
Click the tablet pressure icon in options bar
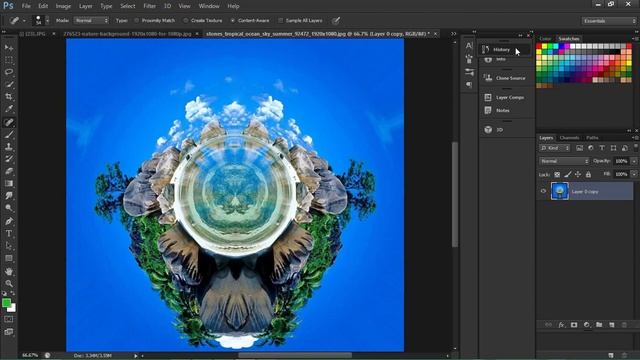336,20
